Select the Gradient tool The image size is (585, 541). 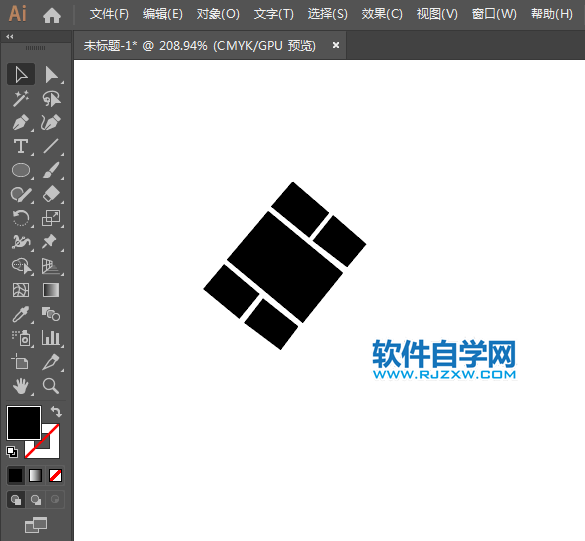pyautogui.click(x=51, y=290)
